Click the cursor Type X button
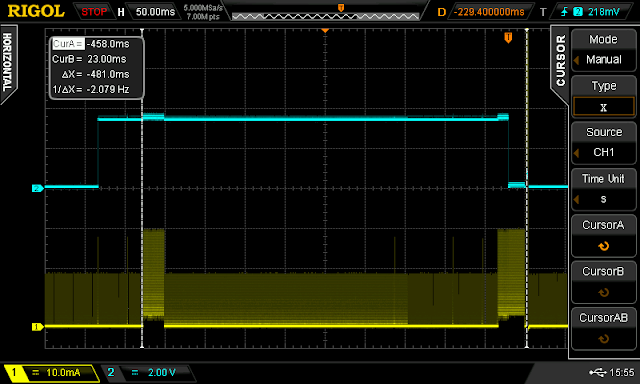640x384 pixels. point(603,96)
